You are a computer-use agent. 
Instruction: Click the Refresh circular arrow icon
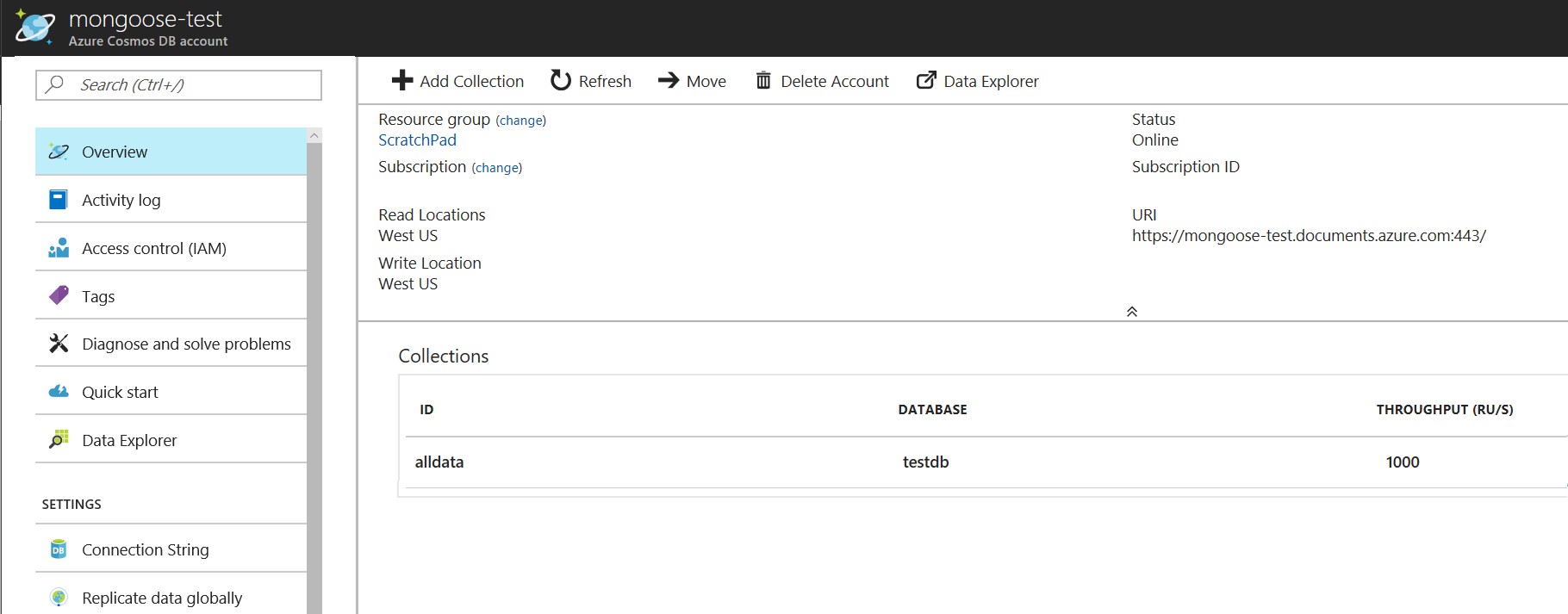pos(561,81)
